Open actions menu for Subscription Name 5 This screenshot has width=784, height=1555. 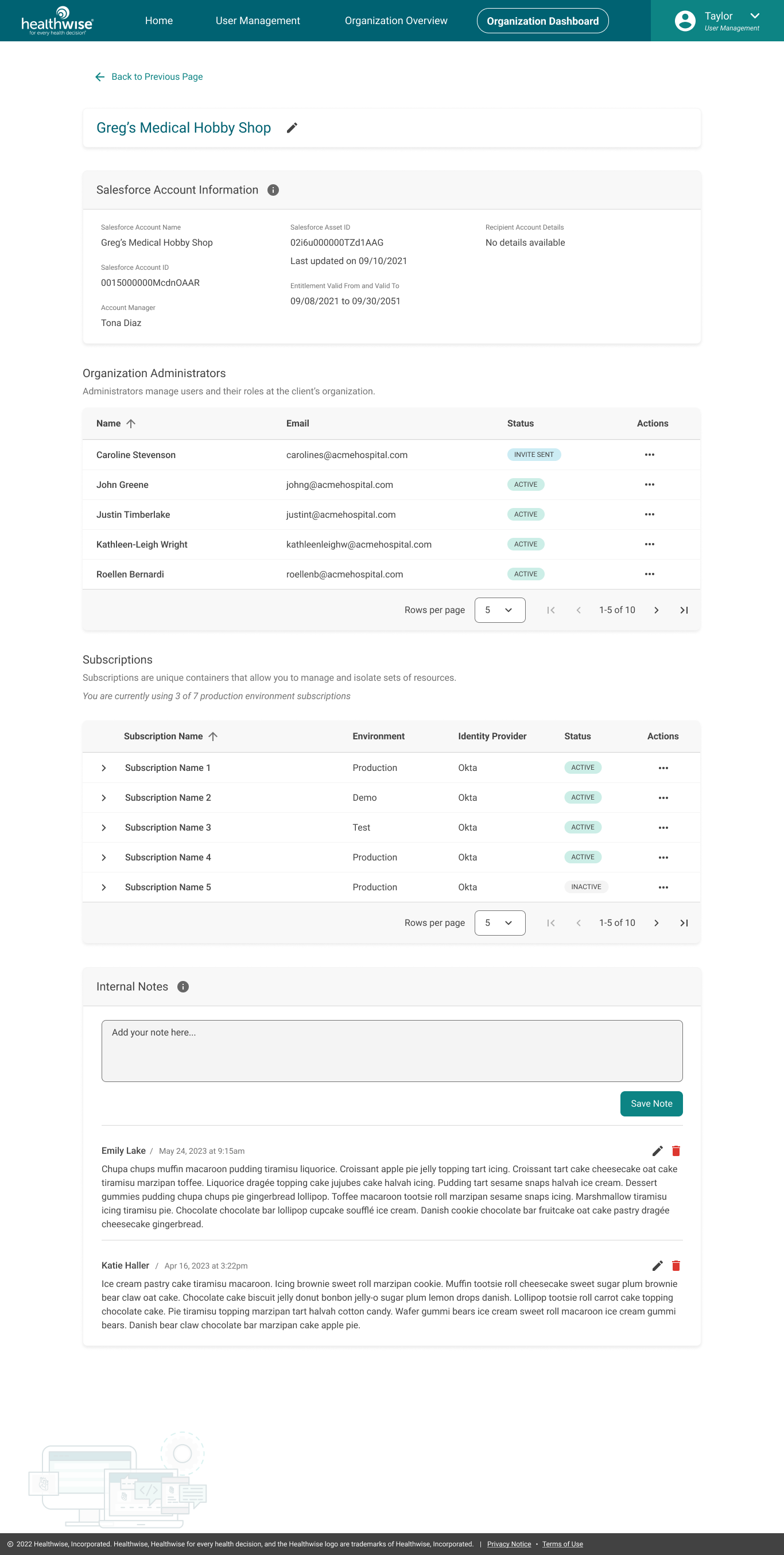663,887
